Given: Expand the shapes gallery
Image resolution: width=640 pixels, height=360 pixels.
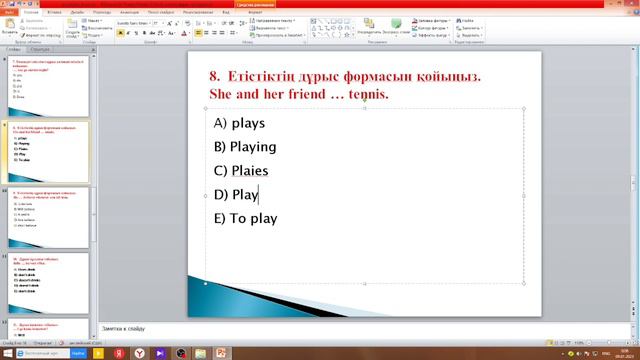Looking at the screenshot, I should tap(353, 36).
